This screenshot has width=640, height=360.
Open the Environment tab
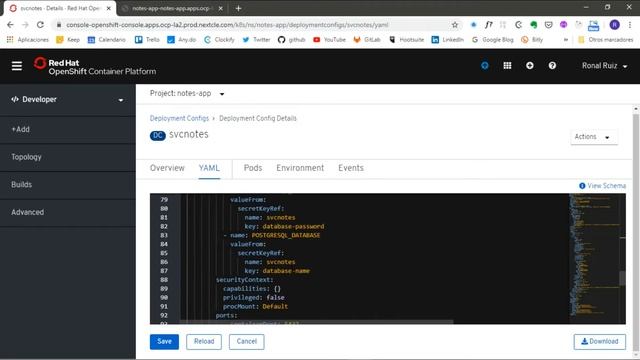click(x=300, y=168)
